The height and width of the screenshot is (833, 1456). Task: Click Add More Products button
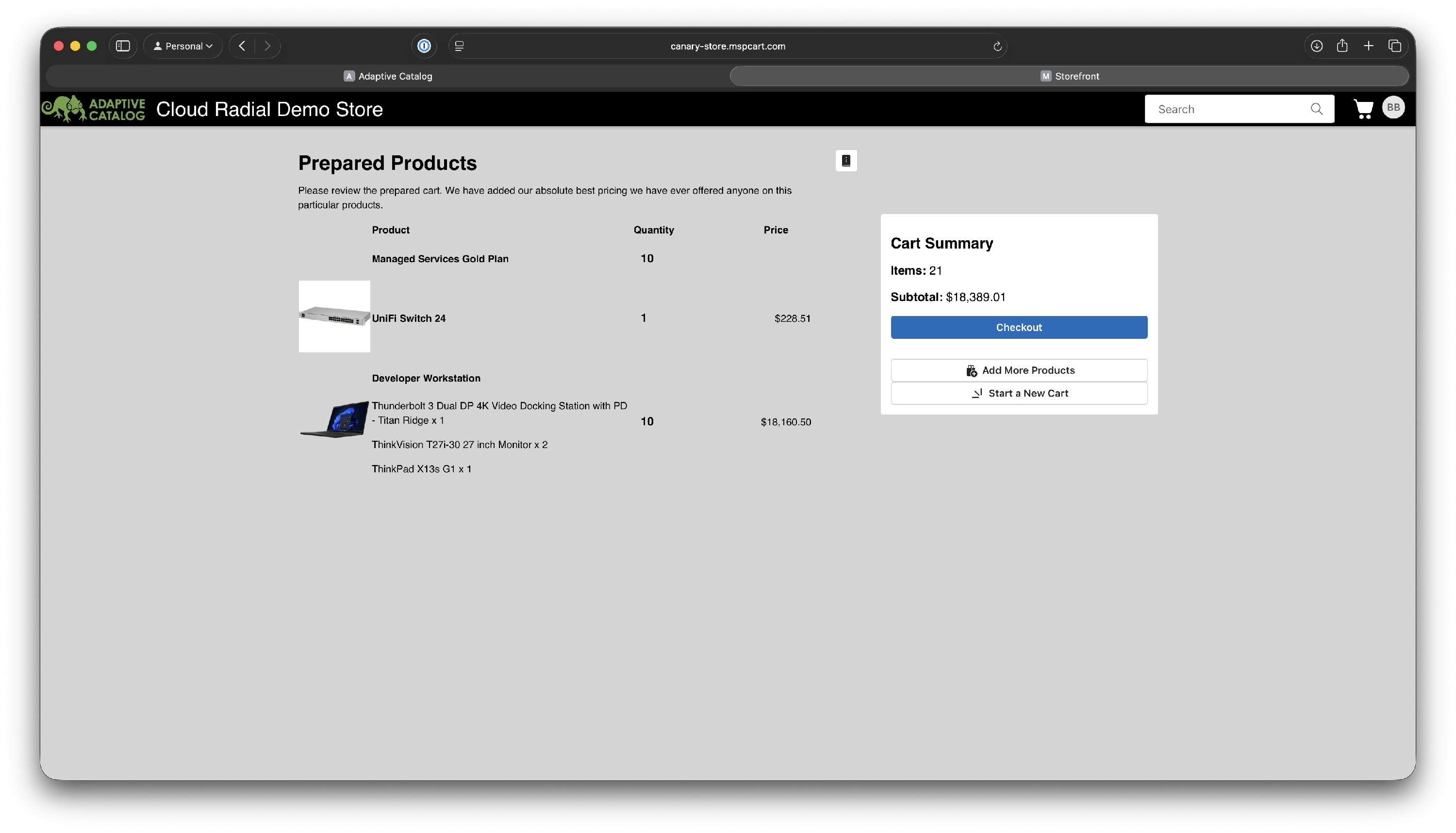pos(1019,370)
